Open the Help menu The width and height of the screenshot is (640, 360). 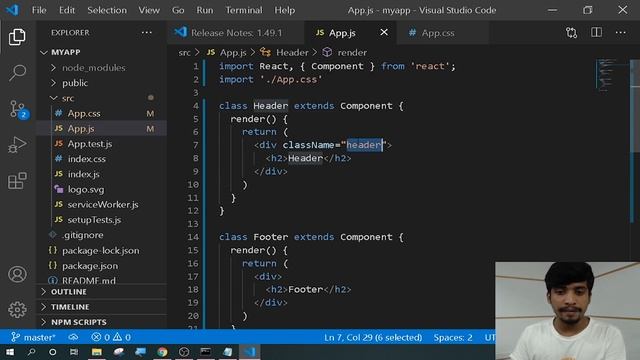[284, 10]
